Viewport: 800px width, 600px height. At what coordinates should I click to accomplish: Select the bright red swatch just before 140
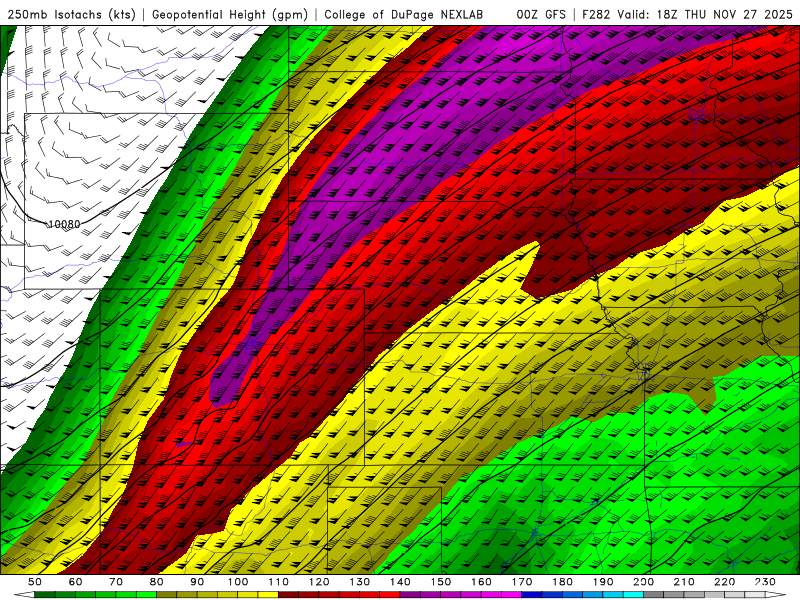click(390, 594)
